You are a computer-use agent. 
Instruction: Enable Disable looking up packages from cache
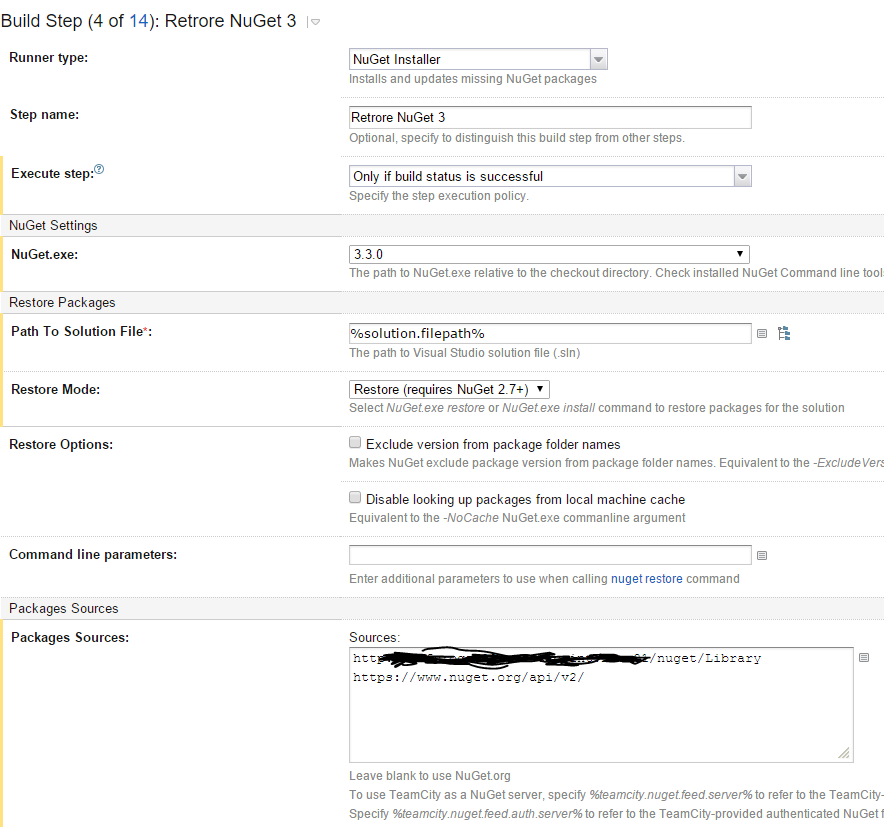tap(355, 497)
